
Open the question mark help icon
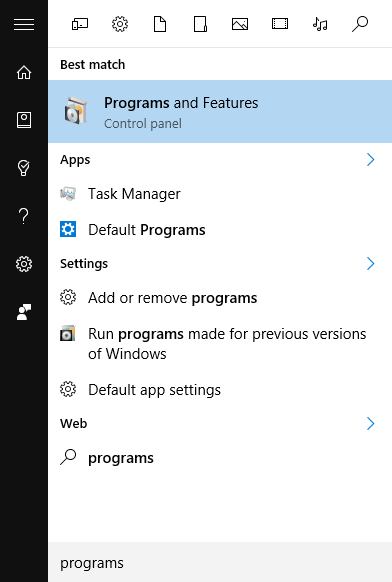click(x=24, y=216)
